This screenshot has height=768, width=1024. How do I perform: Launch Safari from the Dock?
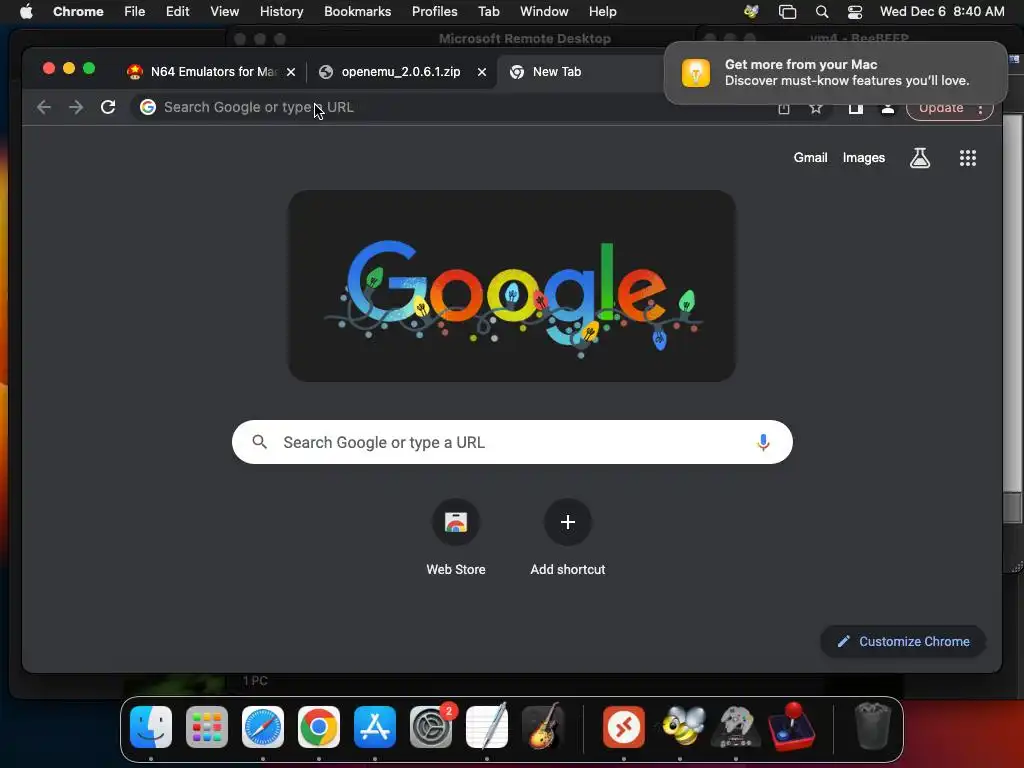(x=263, y=727)
